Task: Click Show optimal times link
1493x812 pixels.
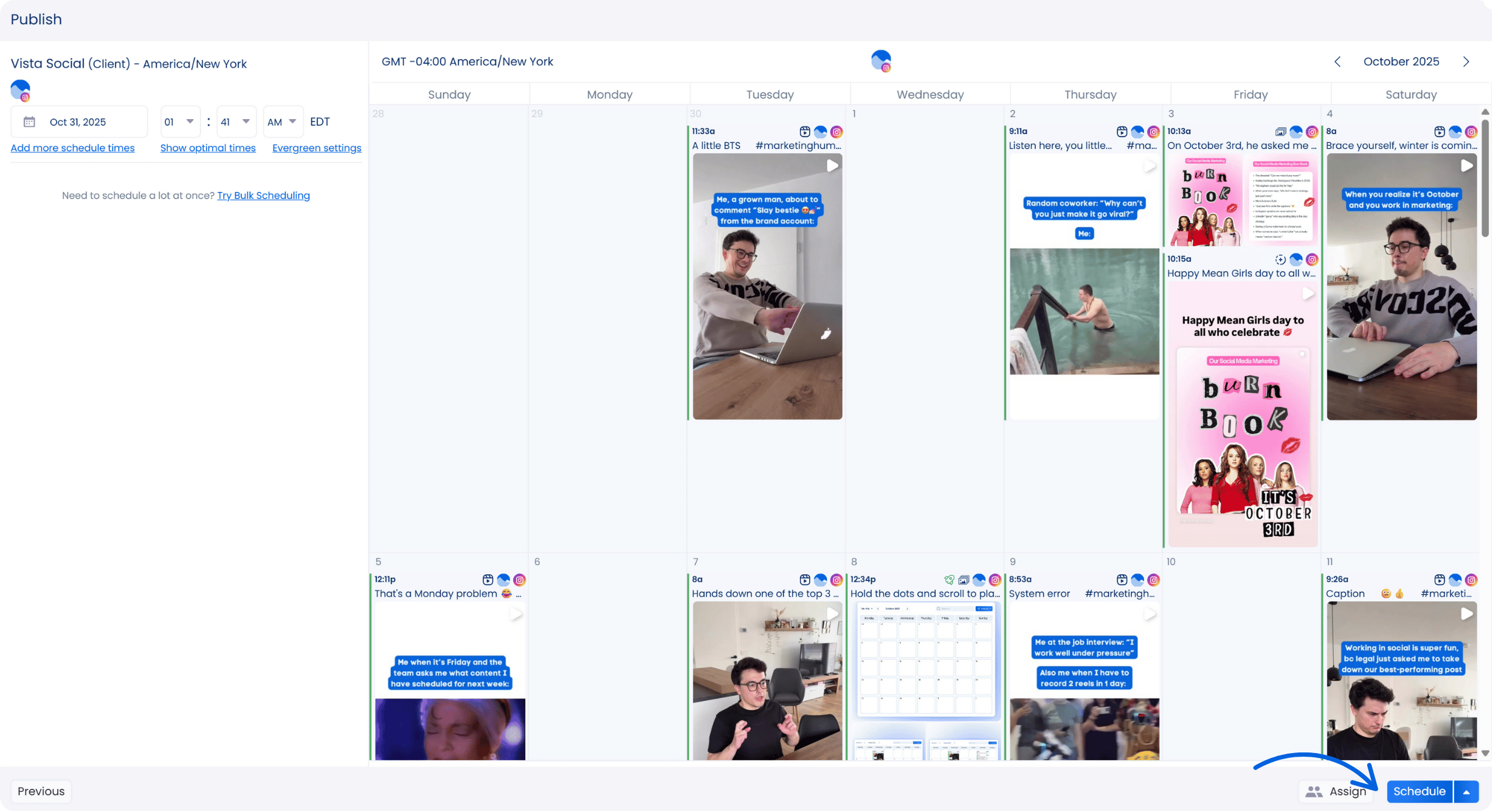Action: click(208, 148)
